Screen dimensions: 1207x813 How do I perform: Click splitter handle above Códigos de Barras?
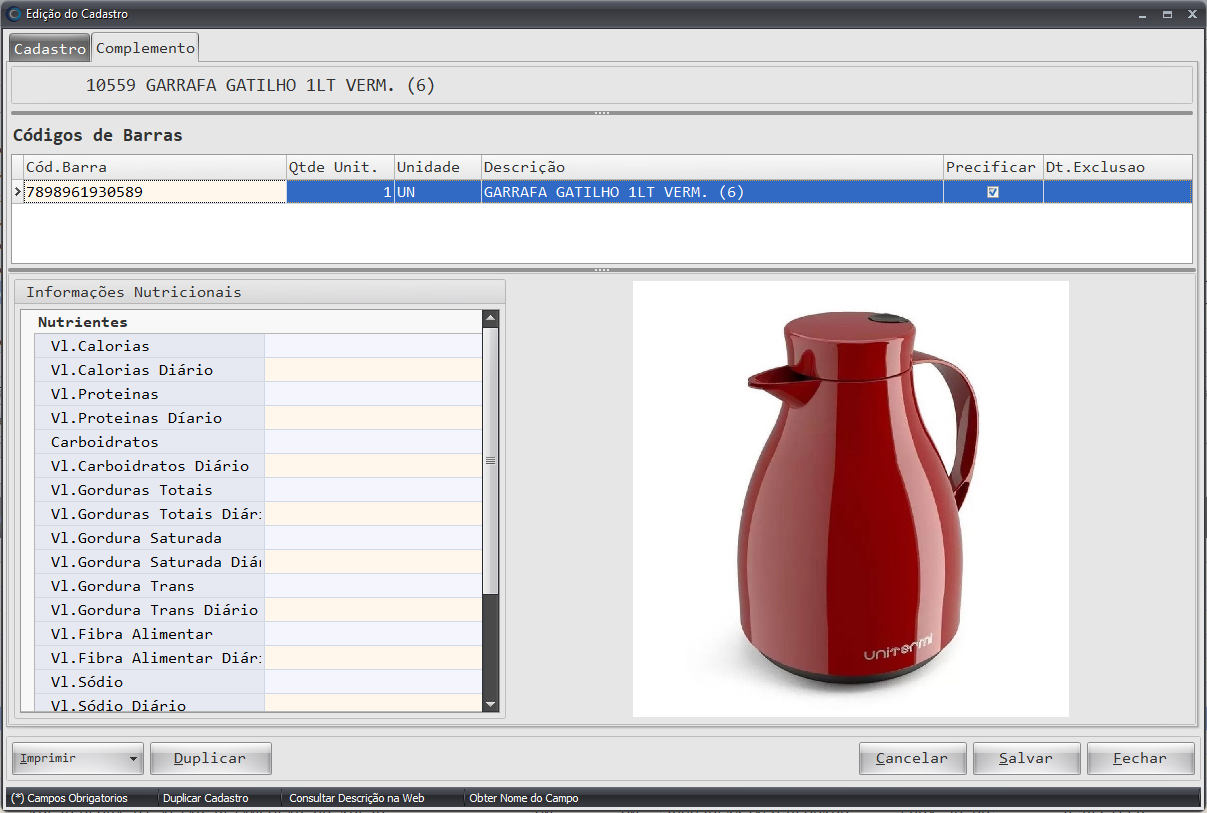[x=602, y=113]
